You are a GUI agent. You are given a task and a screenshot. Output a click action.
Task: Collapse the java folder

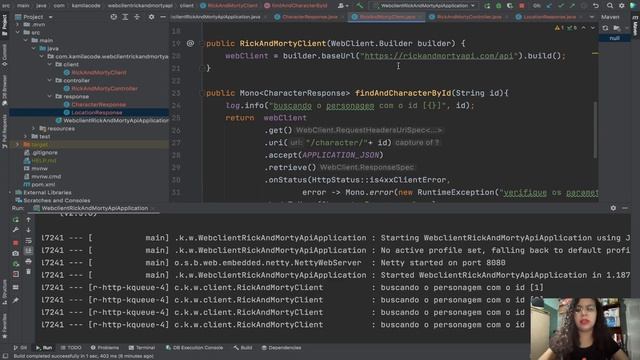coord(34,48)
